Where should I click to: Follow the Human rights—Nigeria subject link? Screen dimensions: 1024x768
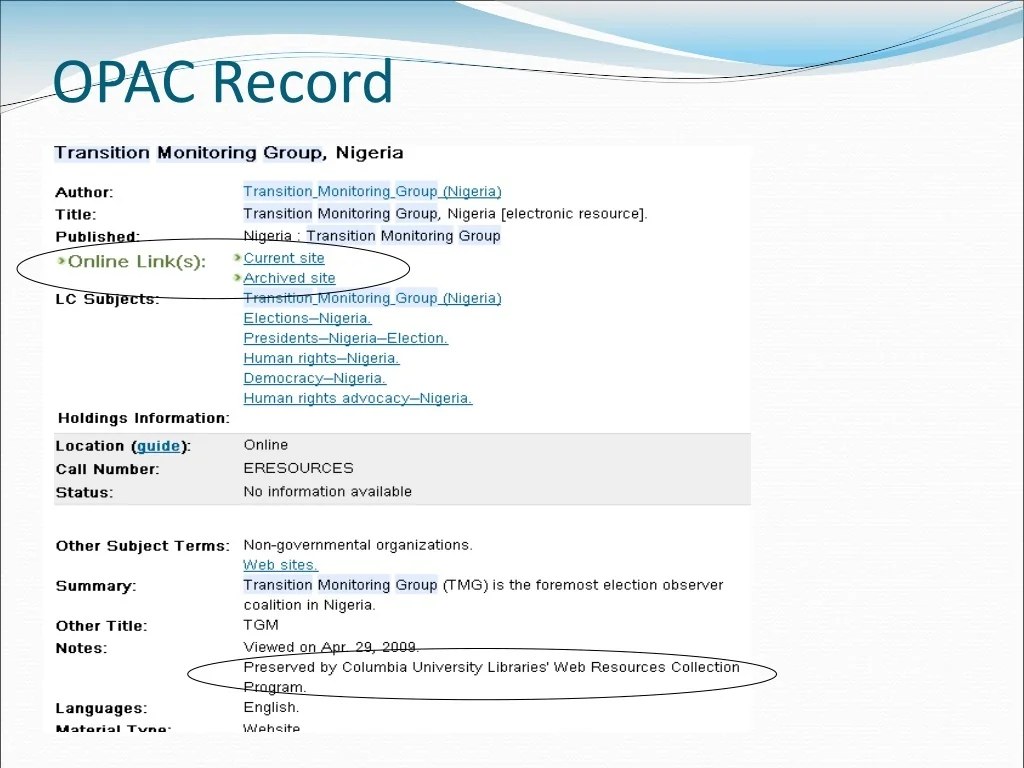(321, 358)
